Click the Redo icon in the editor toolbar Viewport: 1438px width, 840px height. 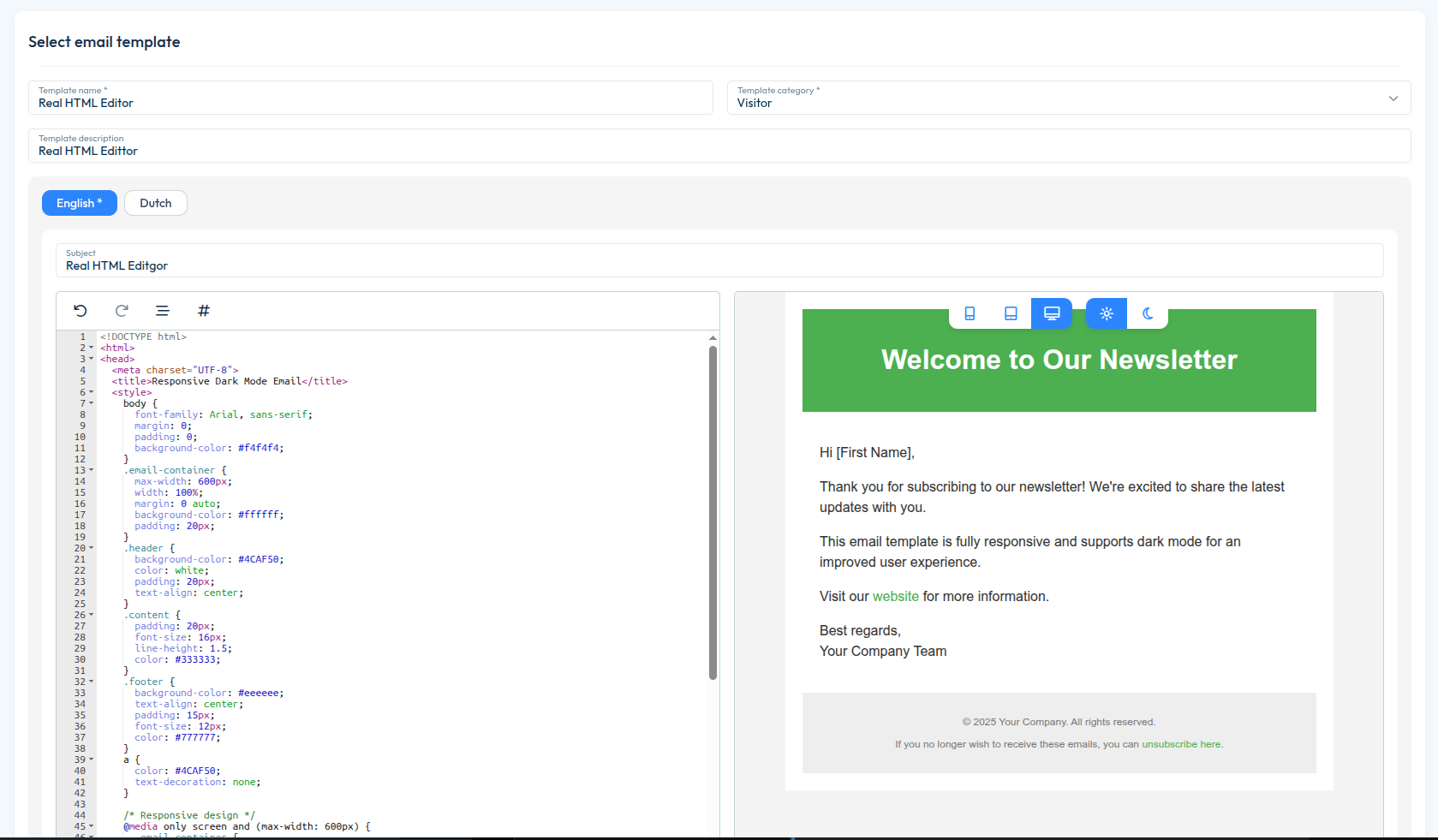[122, 311]
